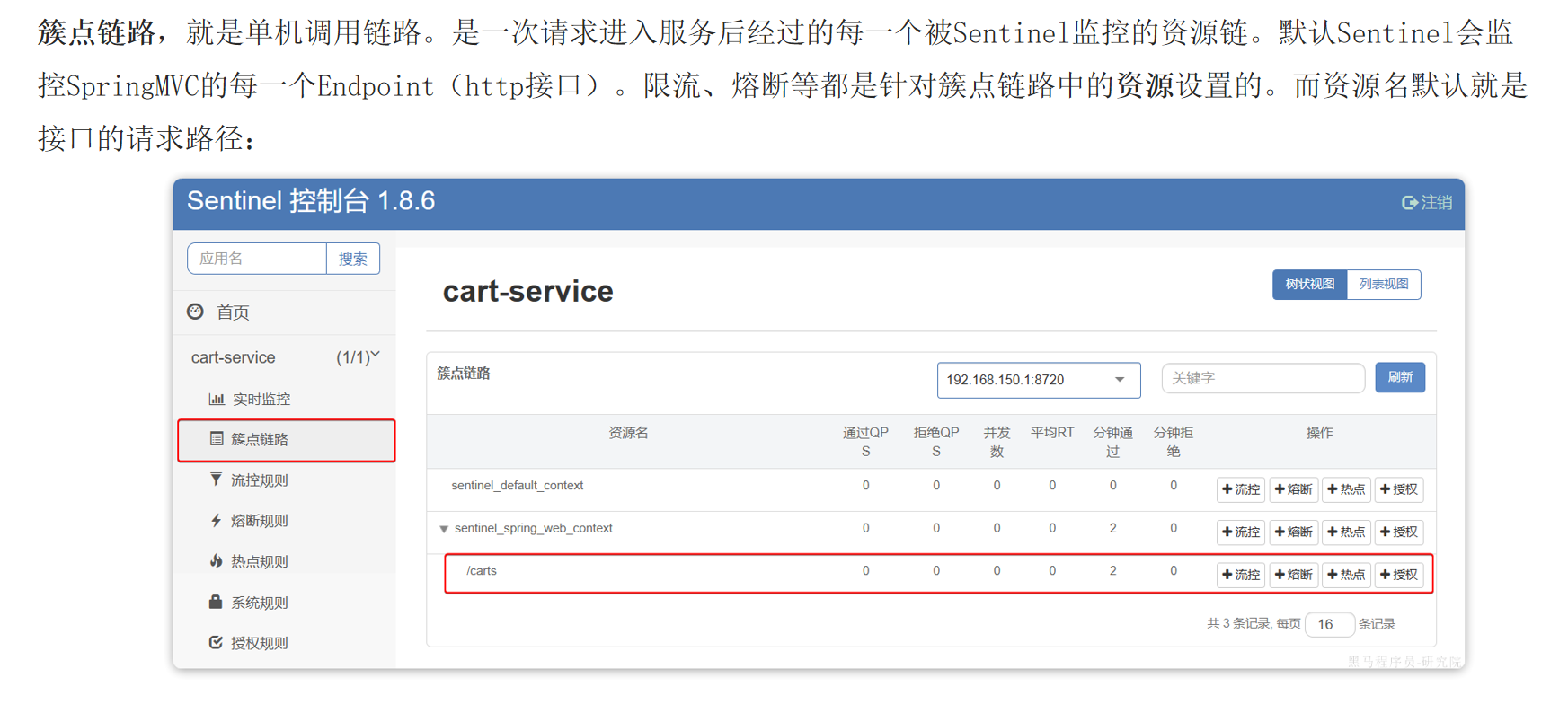Add 热点 rule for sentinel_default_context

[1346, 489]
